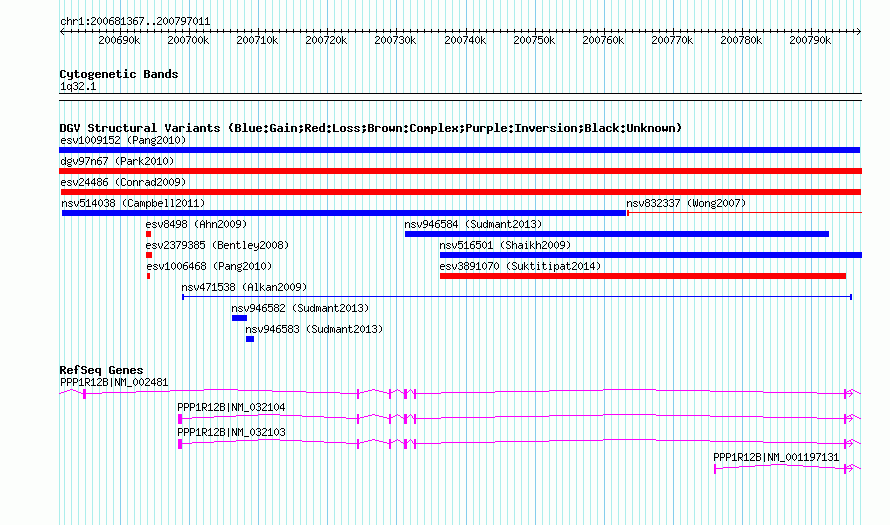Screen dimensions: 890x525
Task: Click the 200750k ruler tick label
Action: [534, 41]
